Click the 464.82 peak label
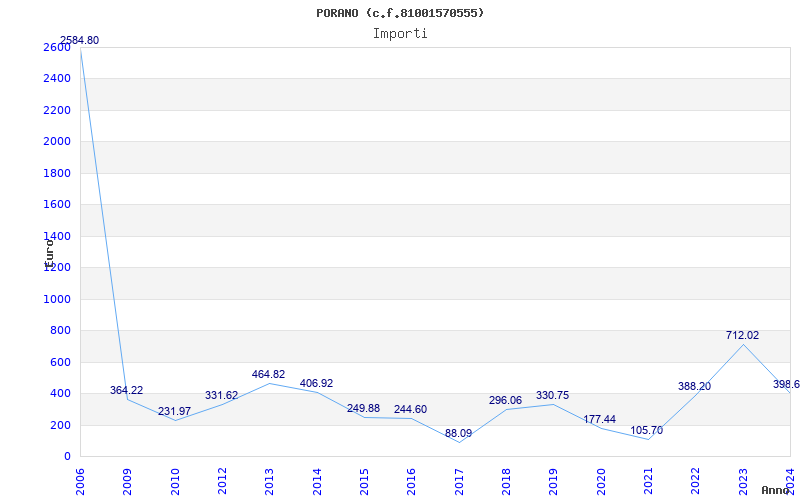Image resolution: width=800 pixels, height=500 pixels. [268, 375]
